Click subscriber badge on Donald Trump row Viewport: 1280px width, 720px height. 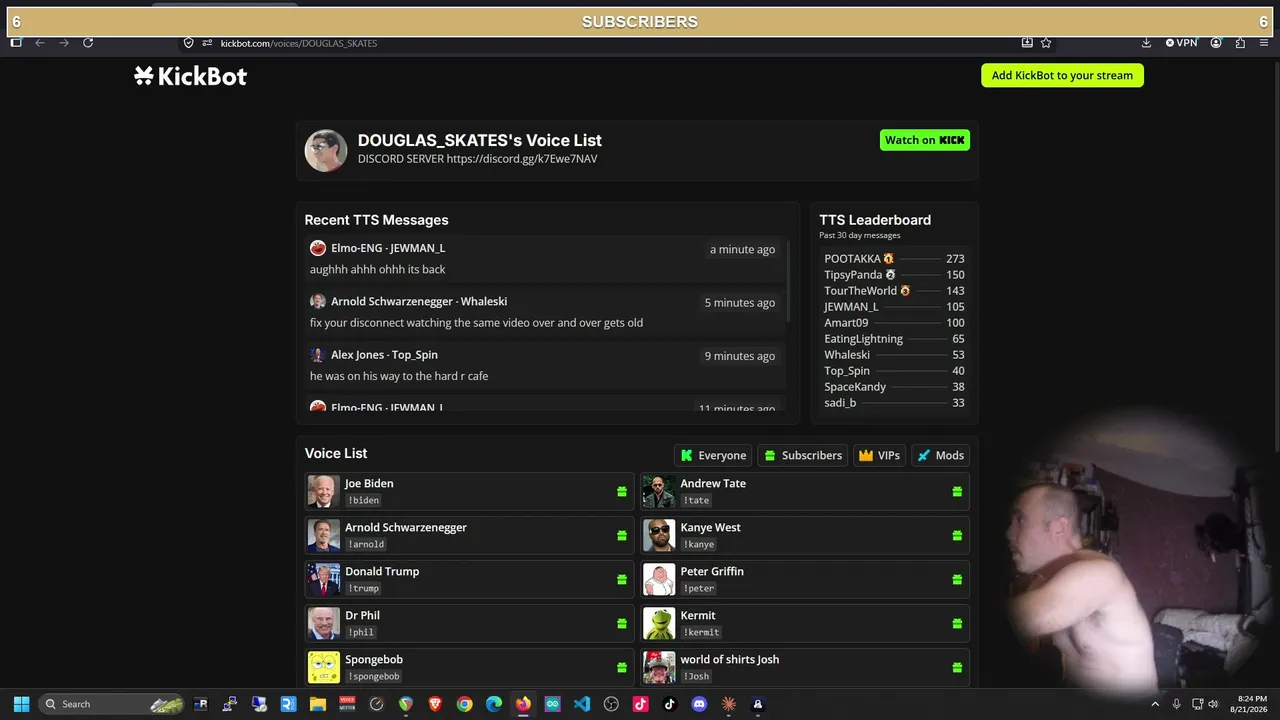(622, 580)
